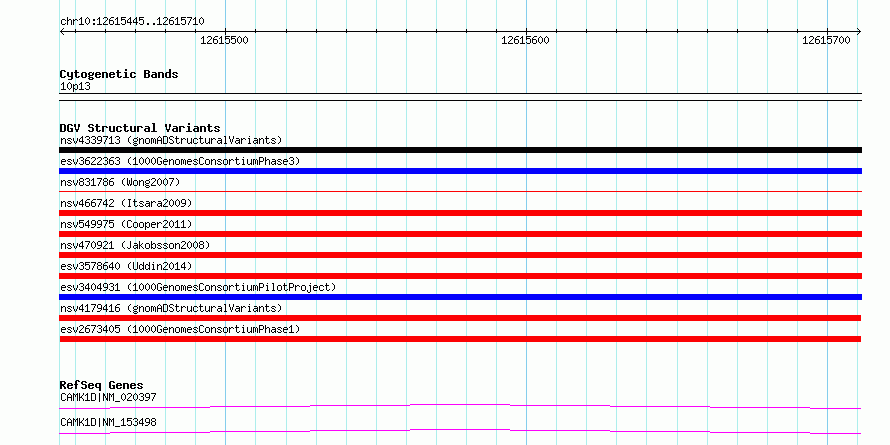This screenshot has width=890, height=445.
Task: Click the 12615500 ruler position label
Action: pos(224,40)
